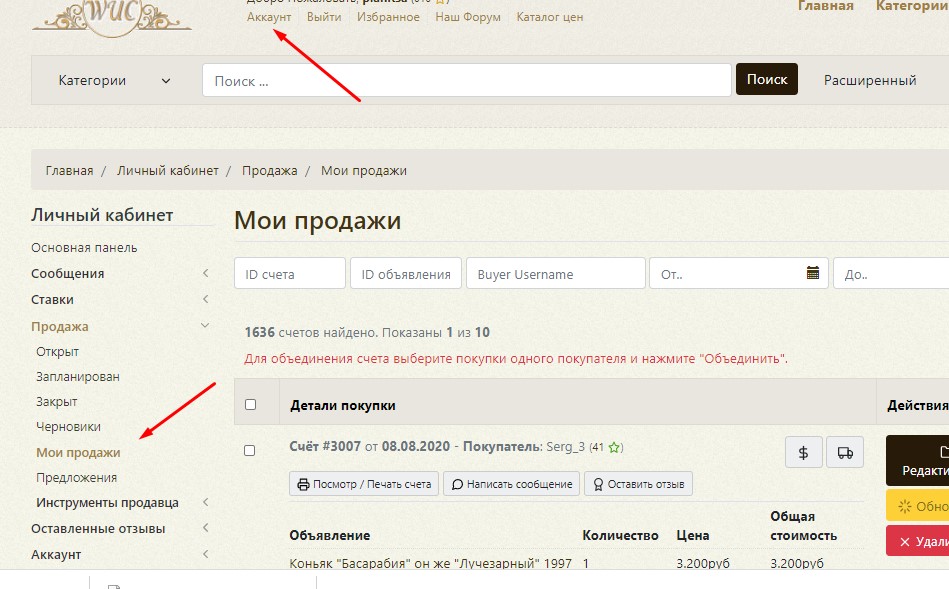
Task: Click Посмотр / Печать счета button
Action: [x=364, y=484]
